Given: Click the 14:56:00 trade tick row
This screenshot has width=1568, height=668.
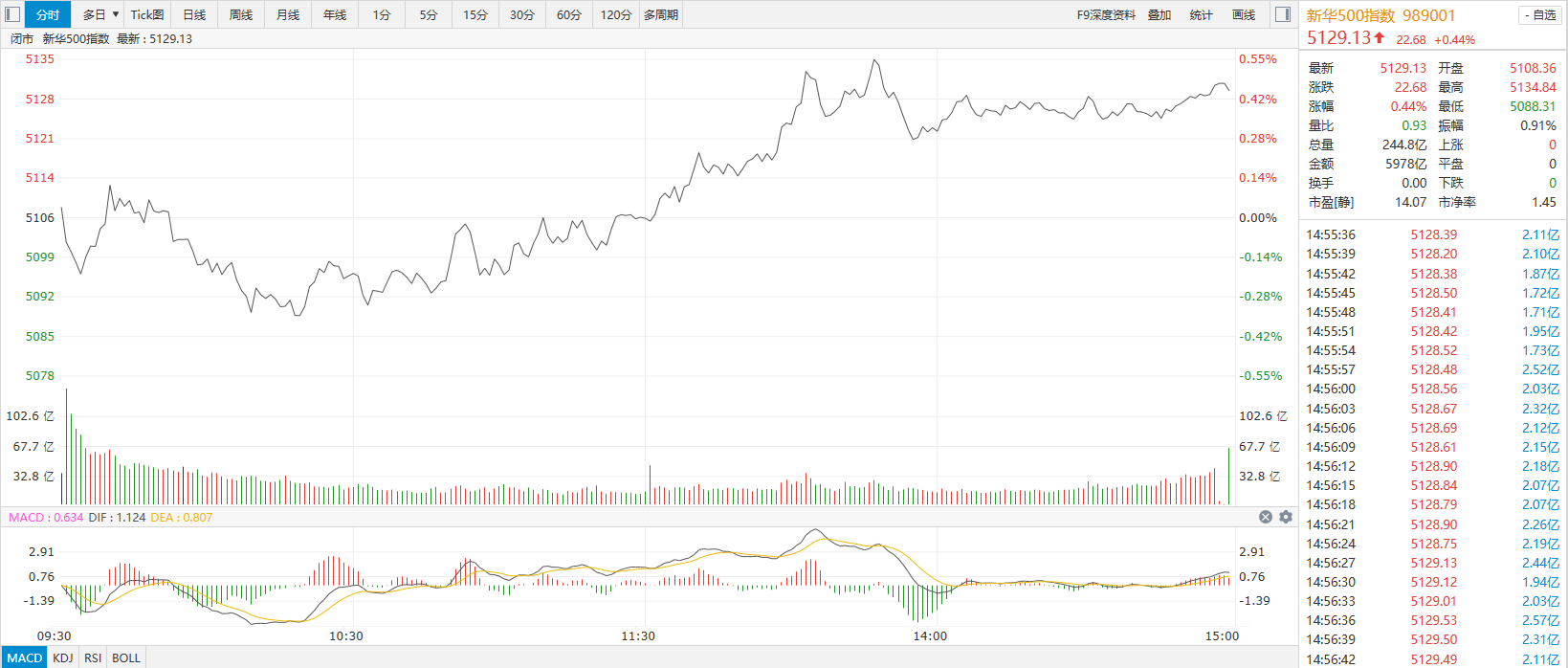Looking at the screenshot, I should click(1432, 389).
